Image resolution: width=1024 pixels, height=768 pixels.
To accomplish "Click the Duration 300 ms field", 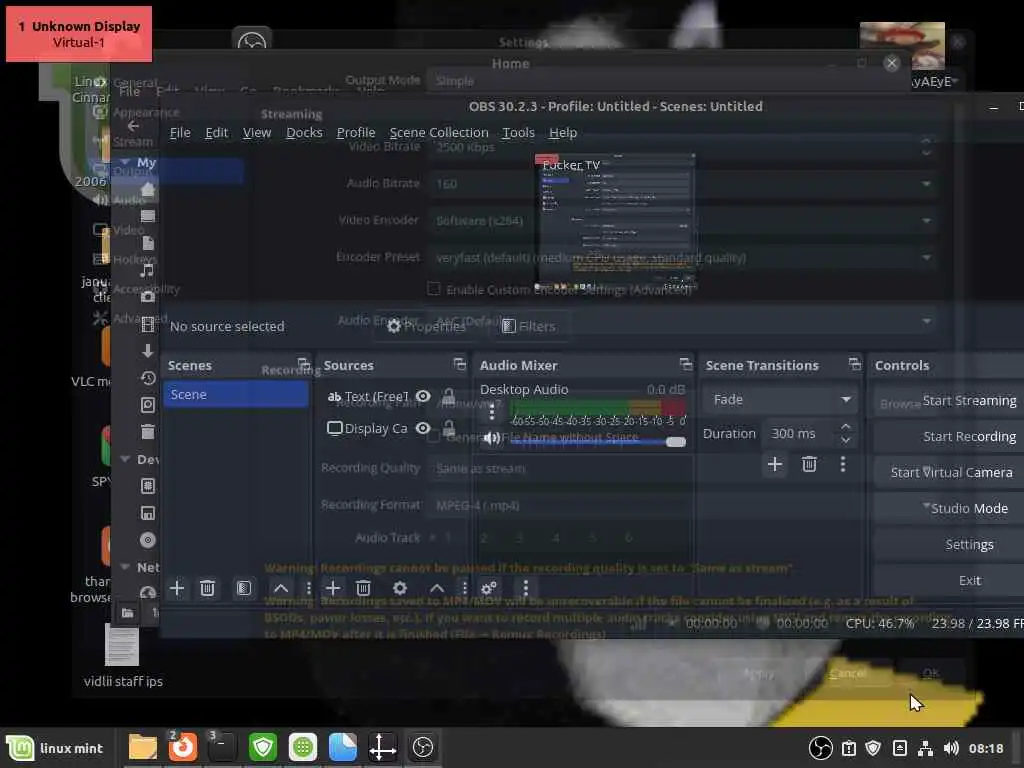I will 799,433.
